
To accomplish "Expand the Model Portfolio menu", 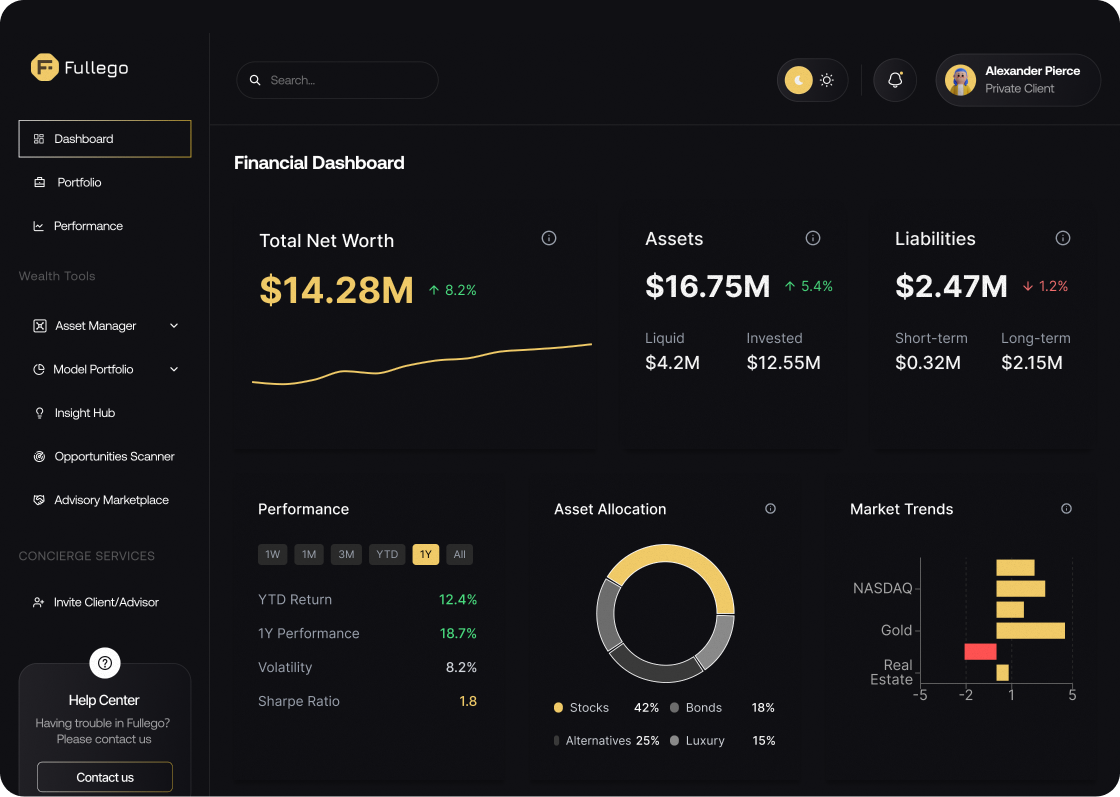I will click(104, 369).
